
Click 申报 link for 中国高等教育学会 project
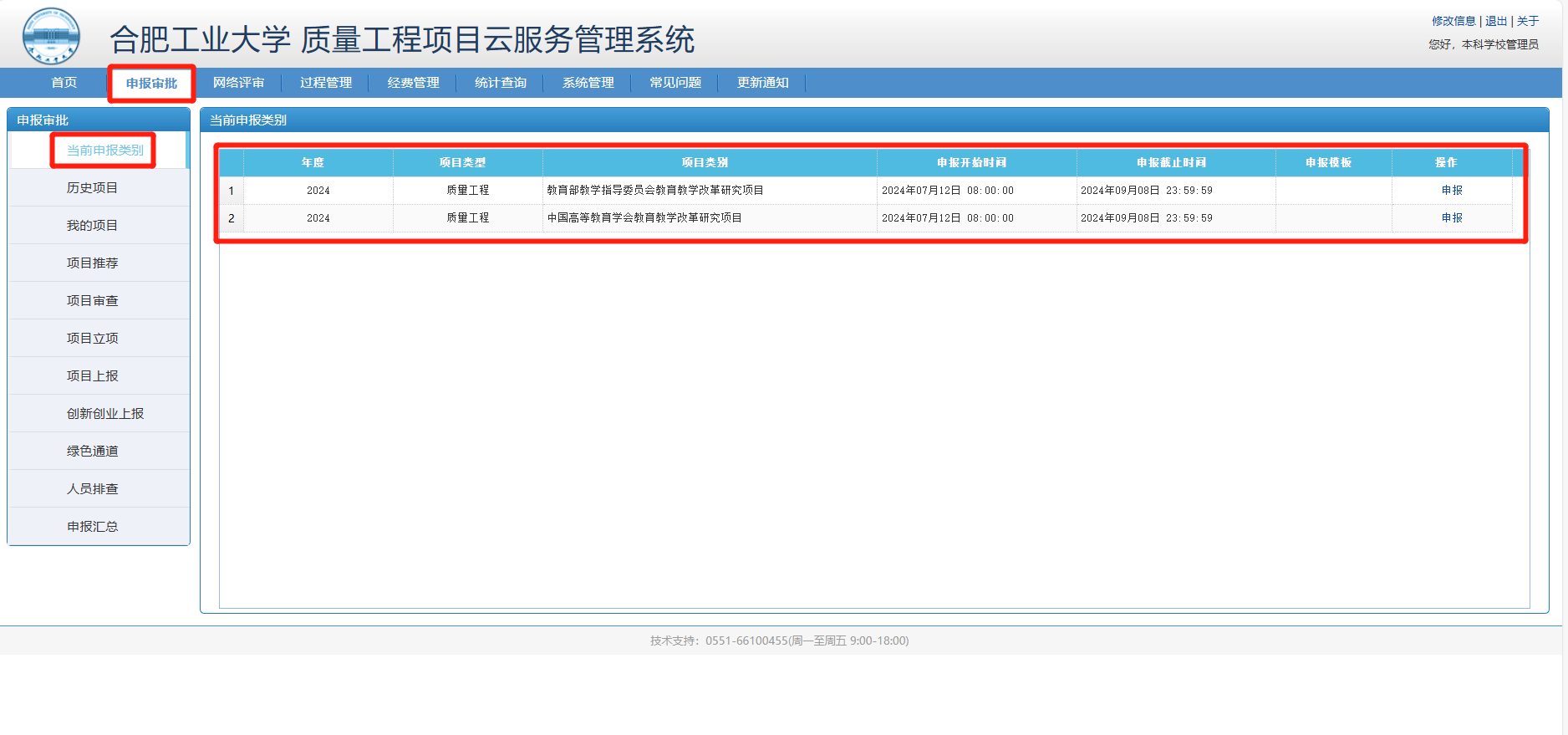click(1452, 218)
